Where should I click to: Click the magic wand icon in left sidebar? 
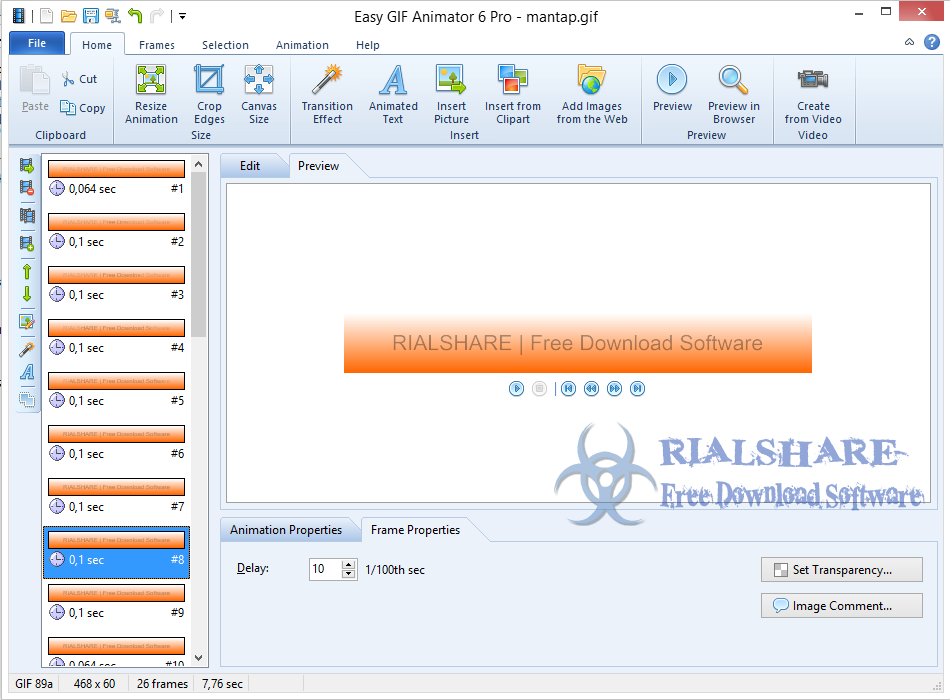point(27,350)
